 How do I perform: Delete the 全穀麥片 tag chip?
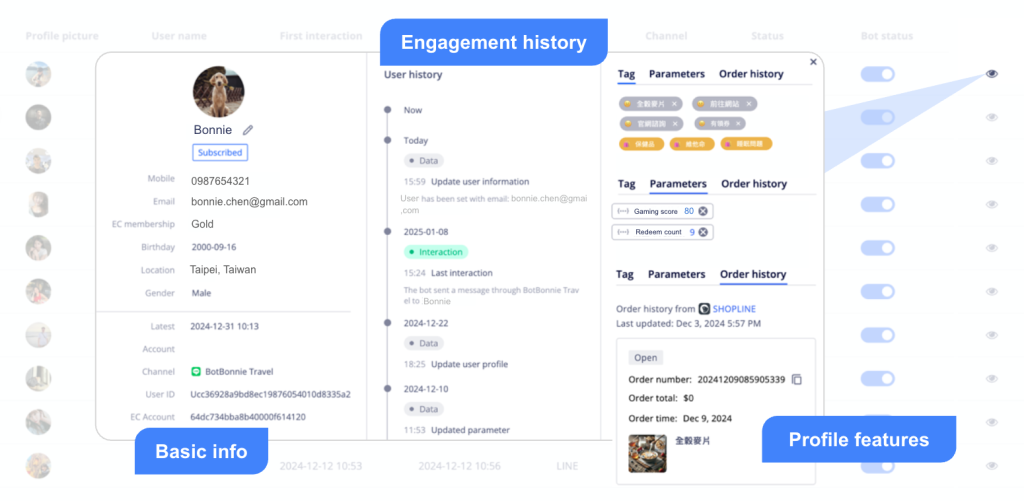(674, 104)
